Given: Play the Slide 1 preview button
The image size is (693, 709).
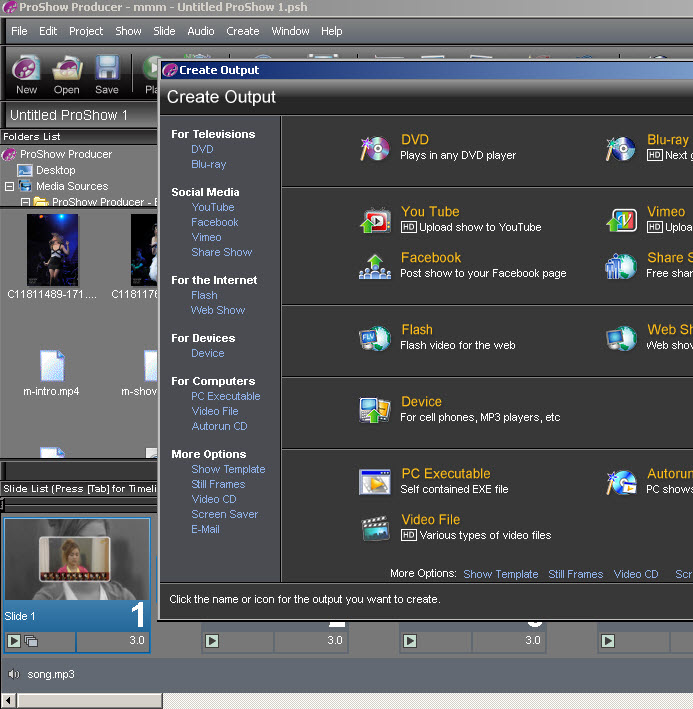Looking at the screenshot, I should coord(14,641).
